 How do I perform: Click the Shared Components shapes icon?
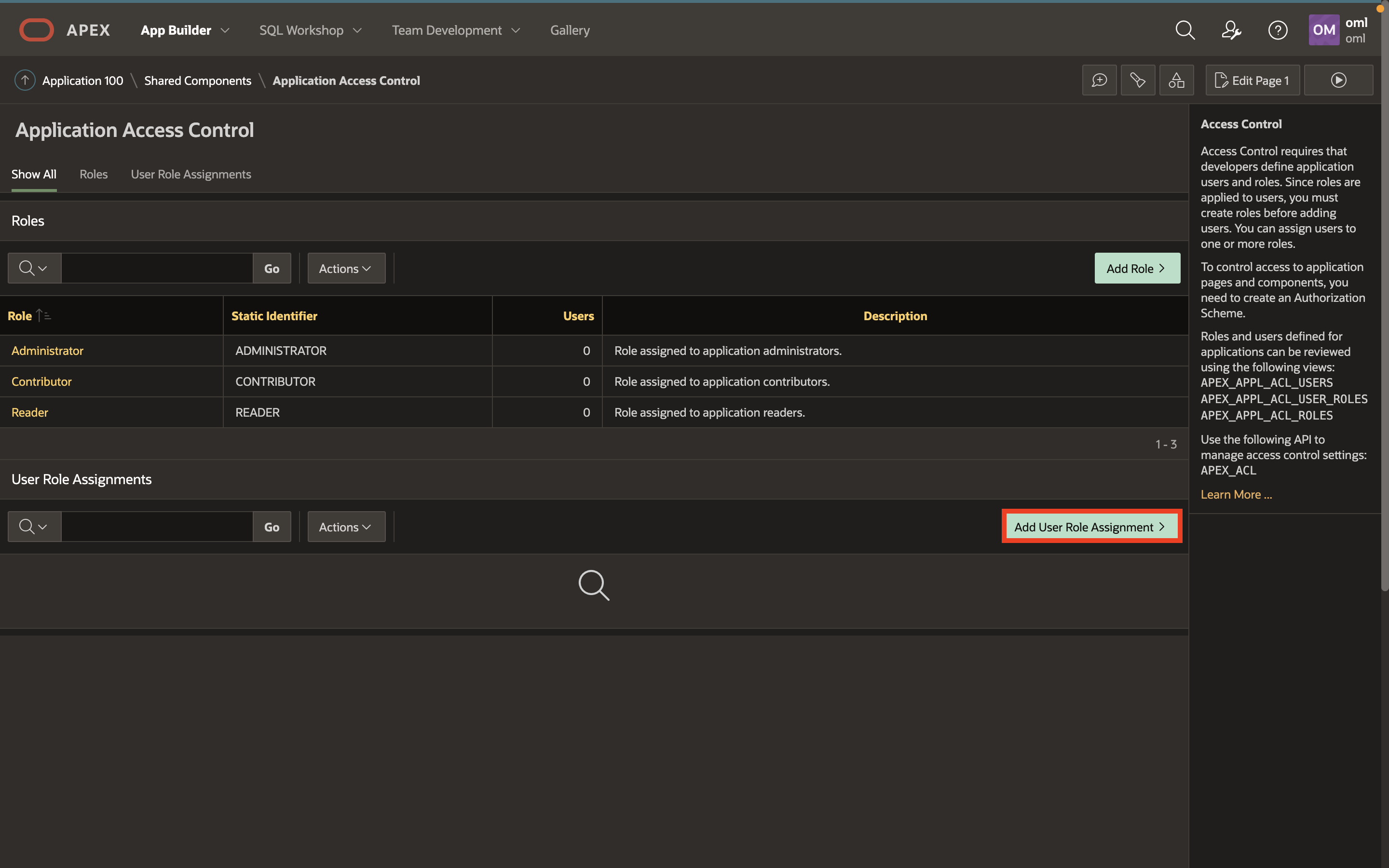coord(1176,81)
